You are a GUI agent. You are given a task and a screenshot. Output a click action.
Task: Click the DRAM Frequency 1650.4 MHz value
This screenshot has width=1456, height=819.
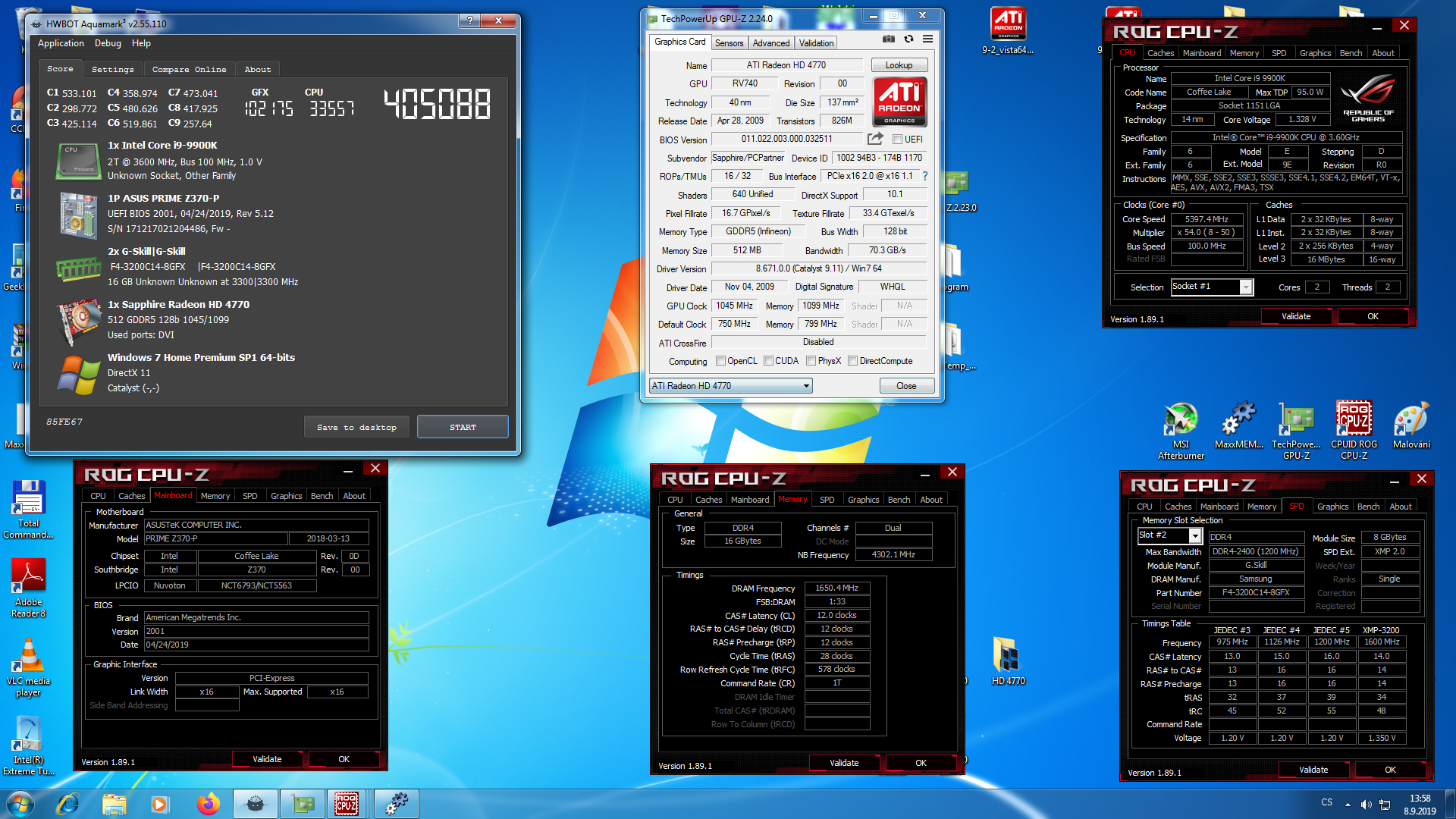(836, 588)
